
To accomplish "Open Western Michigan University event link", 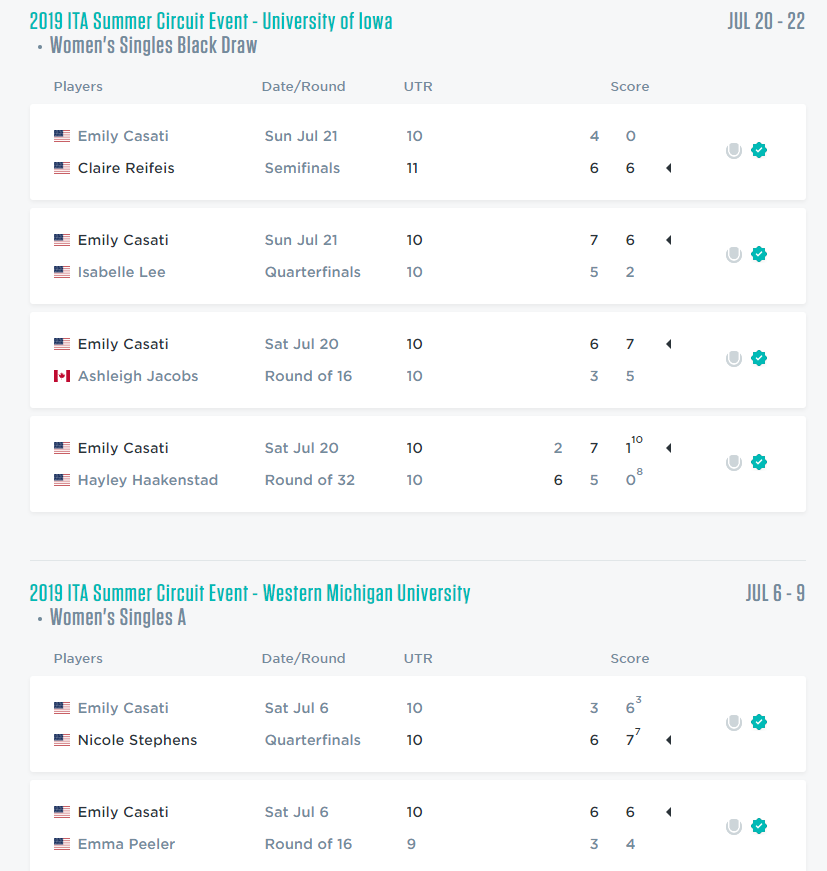I will click(x=250, y=593).
